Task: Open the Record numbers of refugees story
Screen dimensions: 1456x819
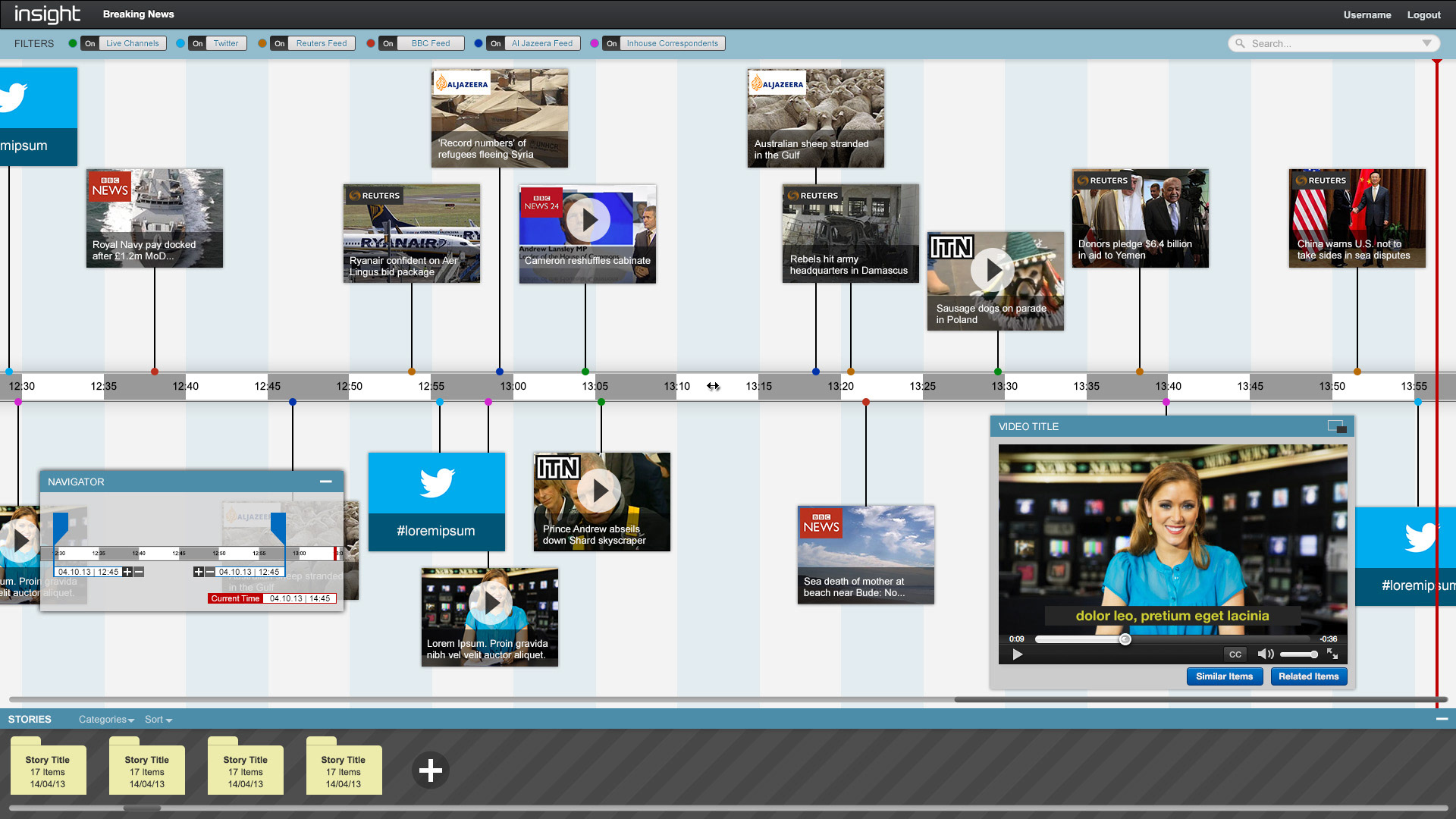Action: pyautogui.click(x=500, y=118)
